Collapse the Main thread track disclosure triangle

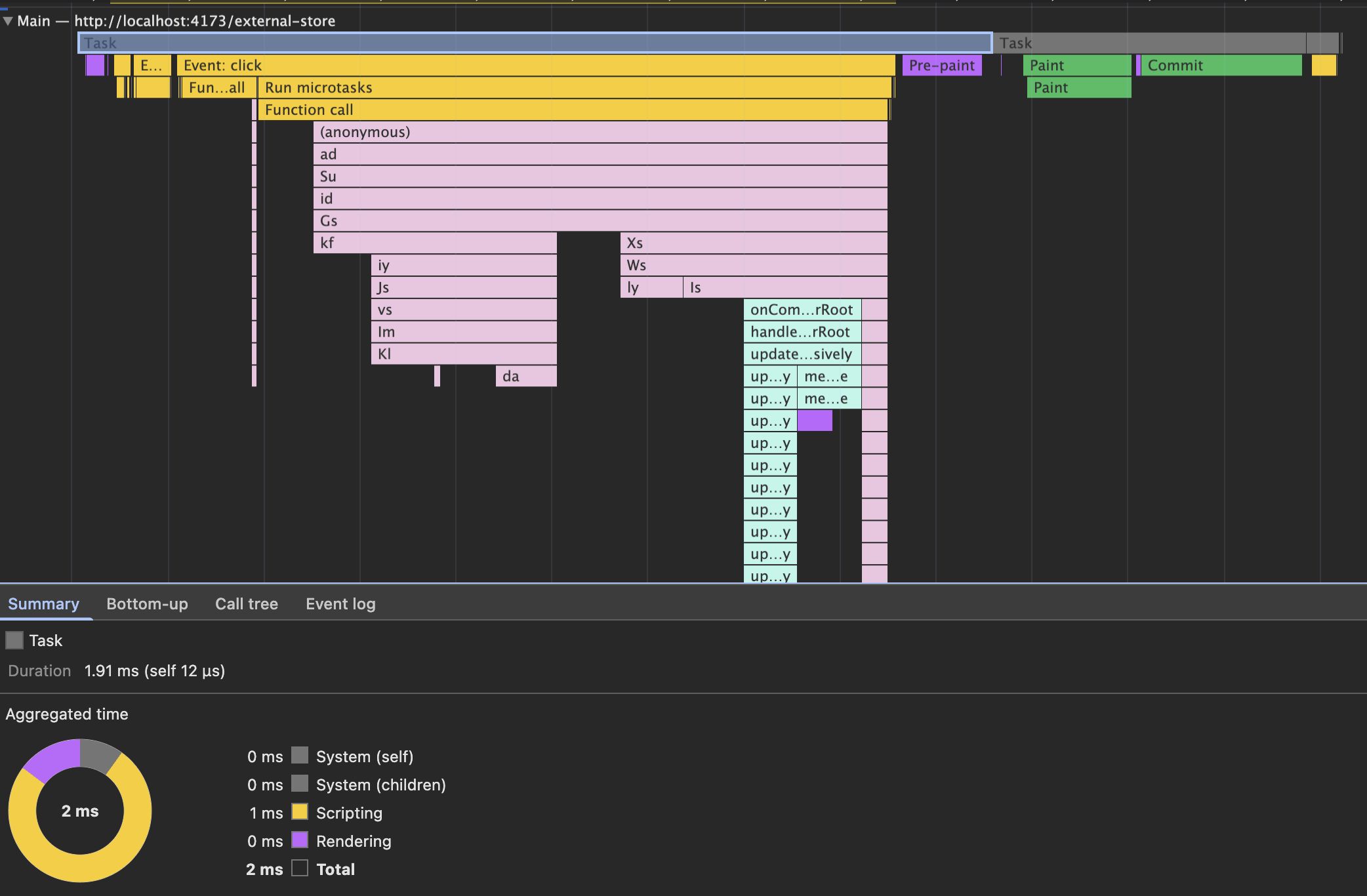(9, 20)
